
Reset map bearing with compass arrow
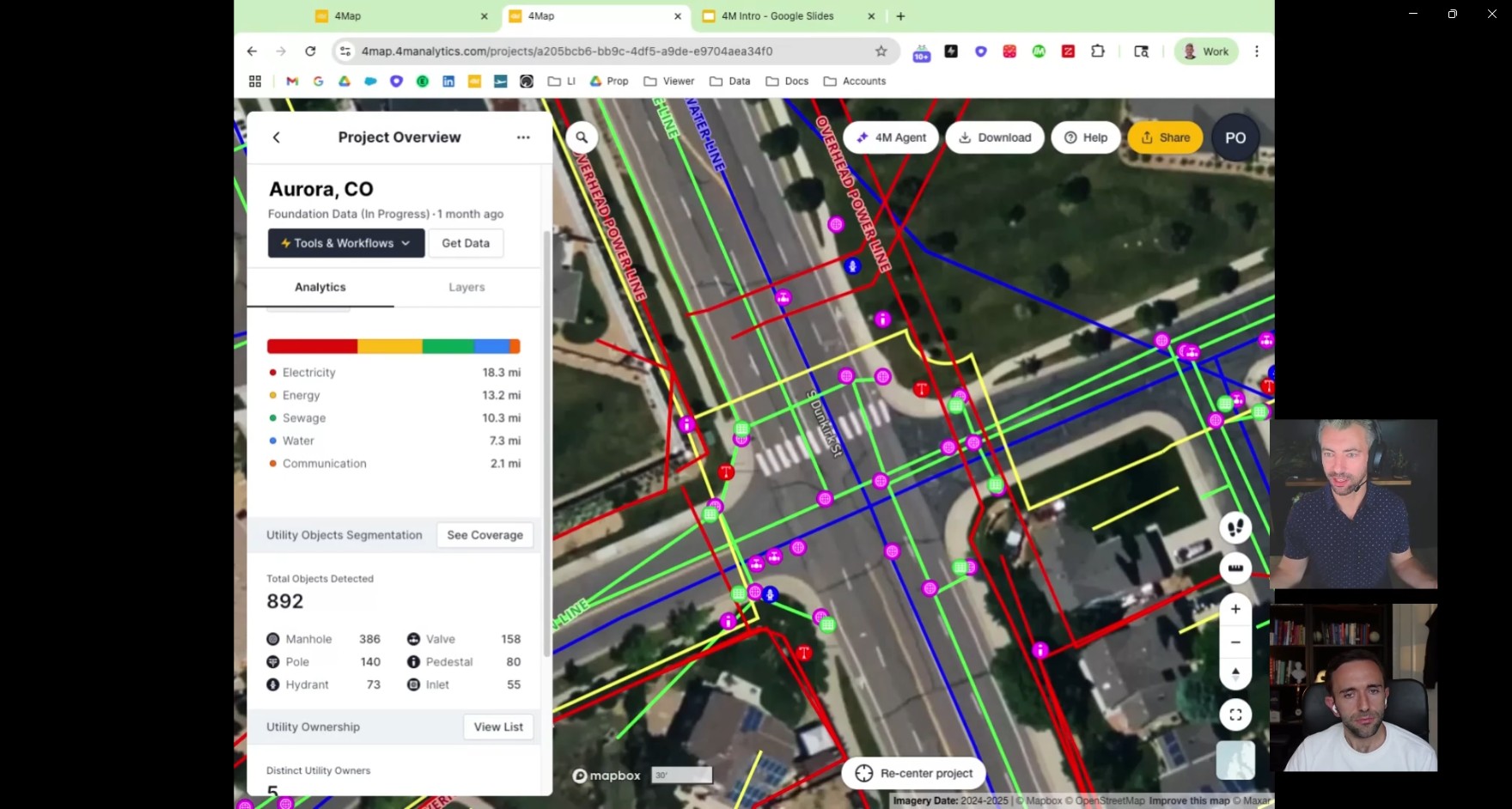1235,674
